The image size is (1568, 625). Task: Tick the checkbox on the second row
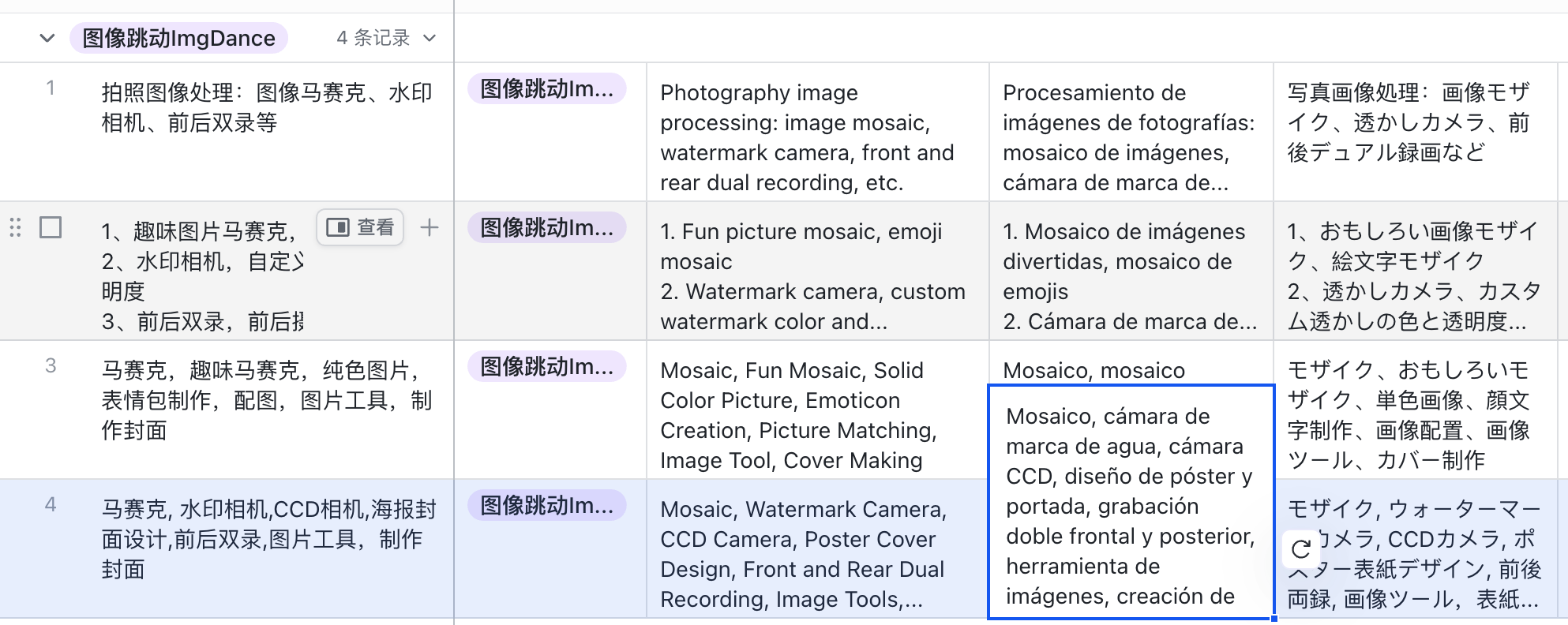coord(51,227)
